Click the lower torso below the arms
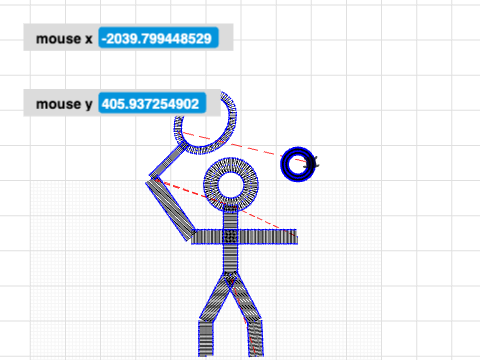480x360 pixels. click(230, 258)
